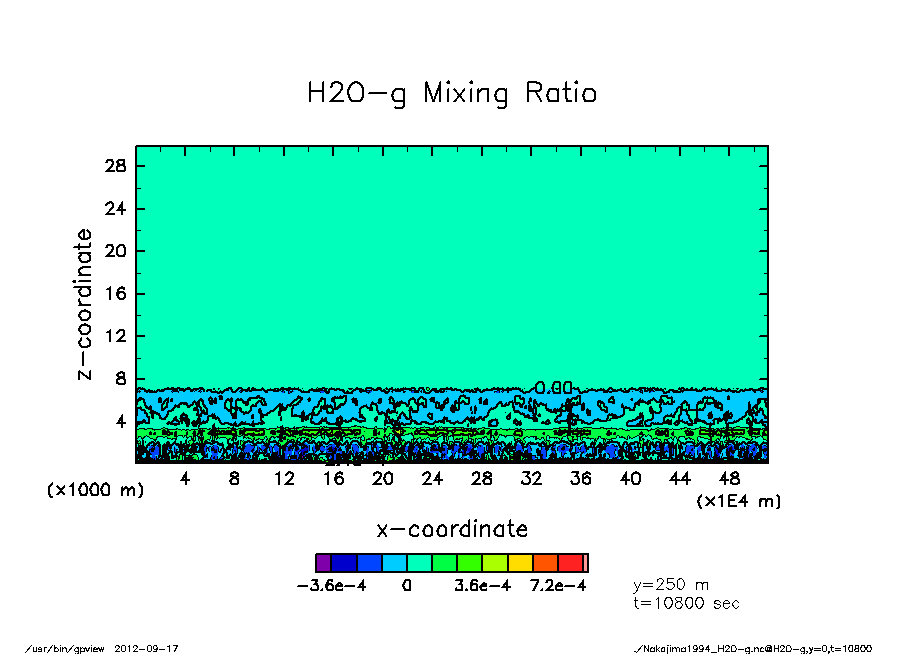The image size is (904, 654).
Task: Click the '-3.6e-4' color bar label
Action: coord(332,586)
